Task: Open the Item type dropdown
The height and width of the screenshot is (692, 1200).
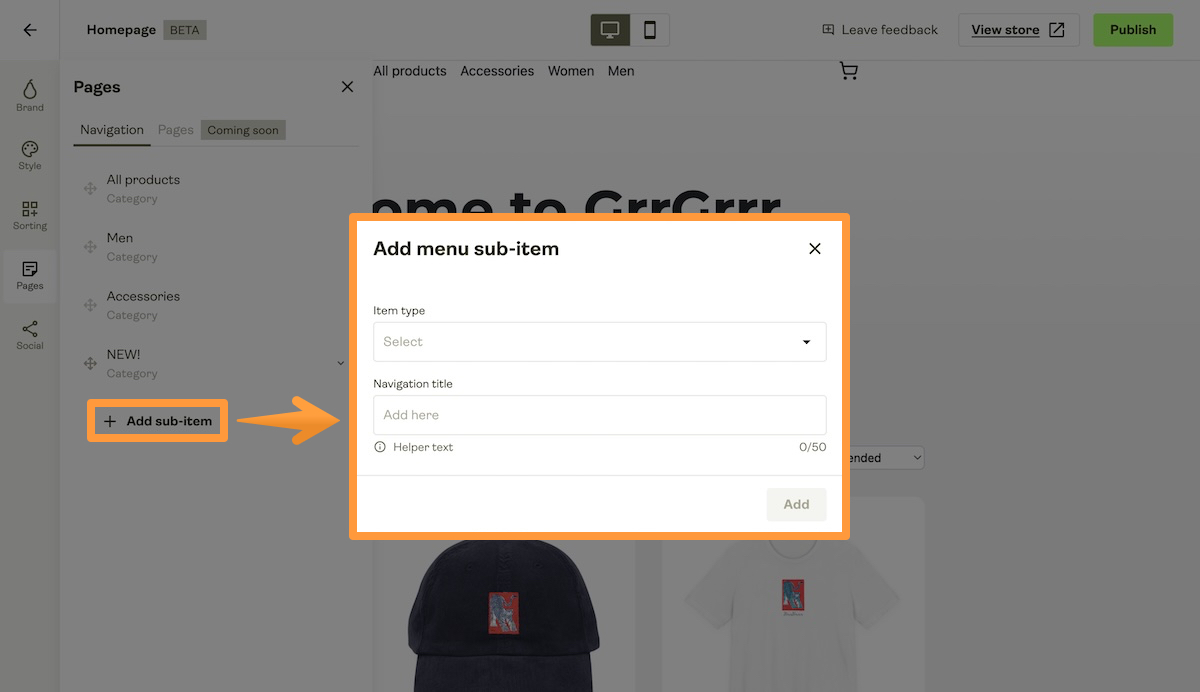Action: [x=600, y=342]
